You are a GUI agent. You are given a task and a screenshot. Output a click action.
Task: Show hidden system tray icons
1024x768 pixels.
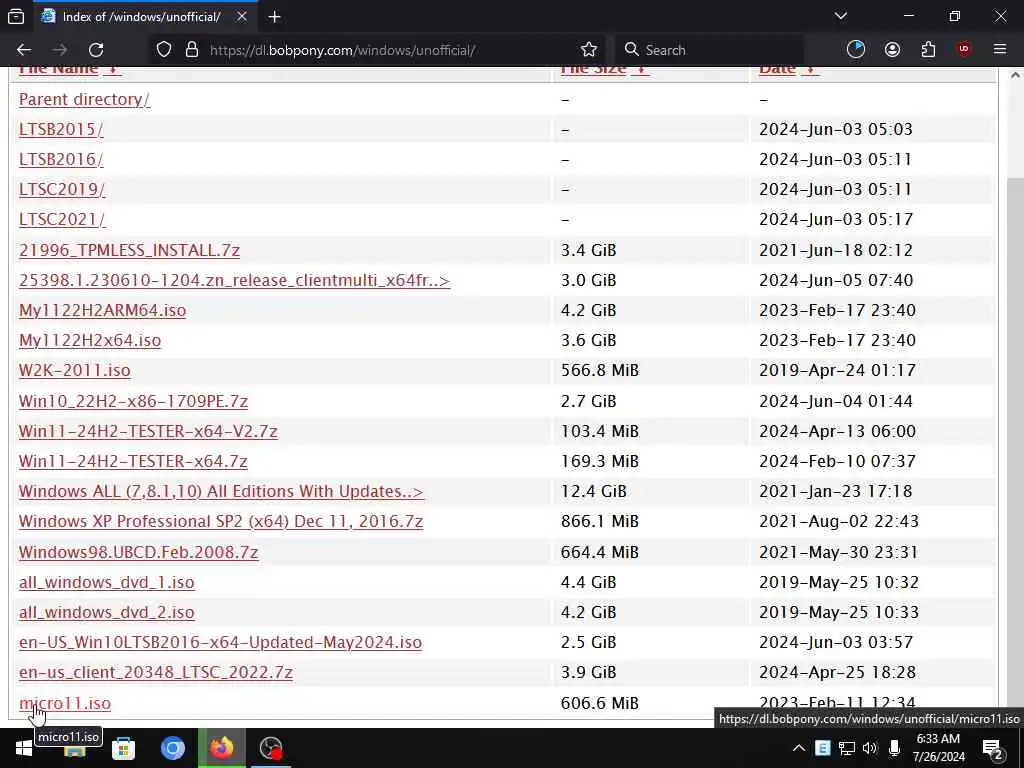pos(799,748)
